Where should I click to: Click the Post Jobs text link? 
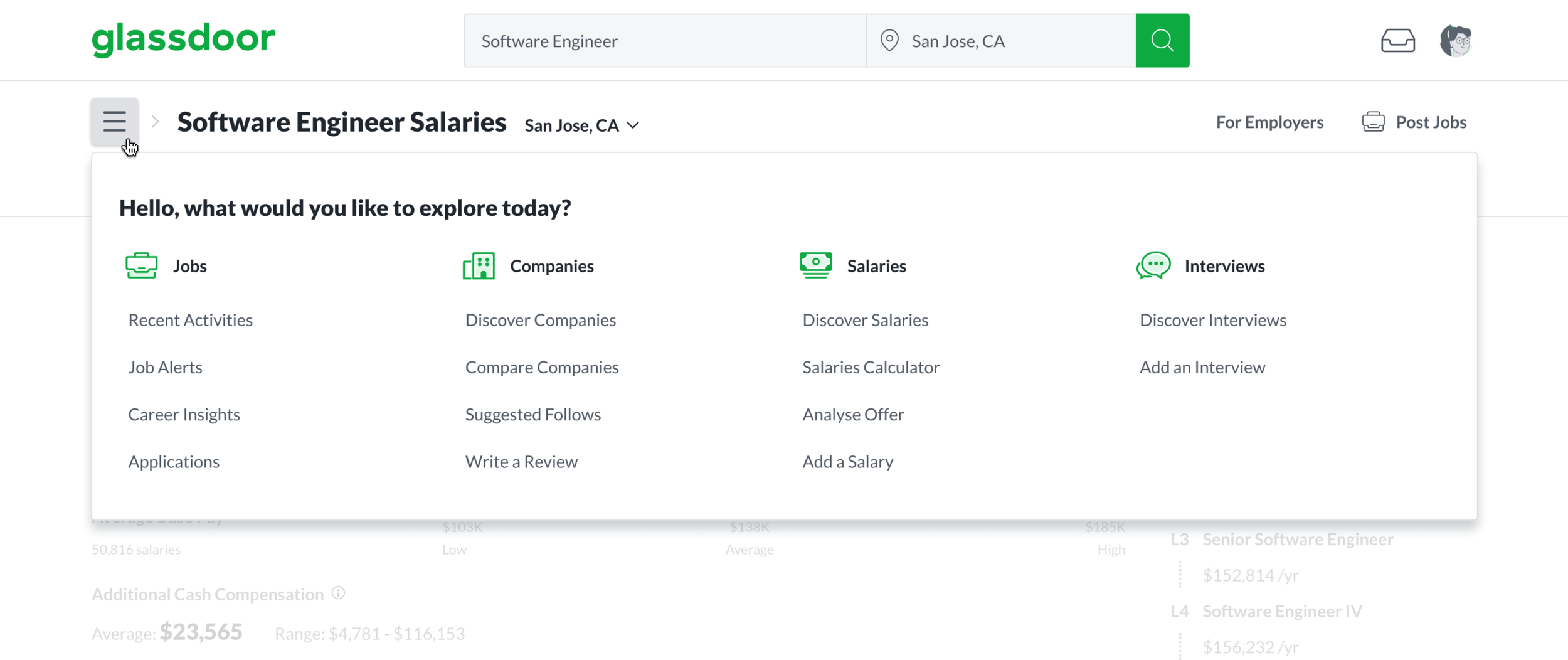coord(1431,122)
